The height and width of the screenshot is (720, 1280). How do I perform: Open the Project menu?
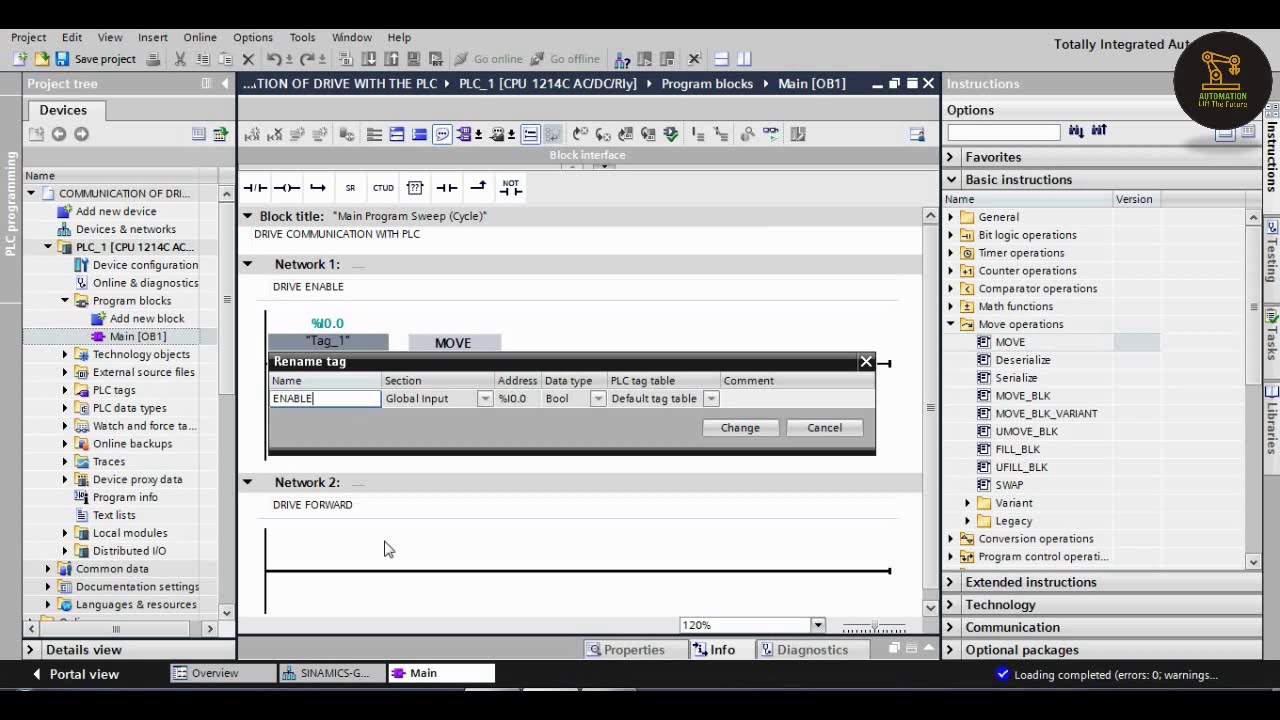click(29, 37)
